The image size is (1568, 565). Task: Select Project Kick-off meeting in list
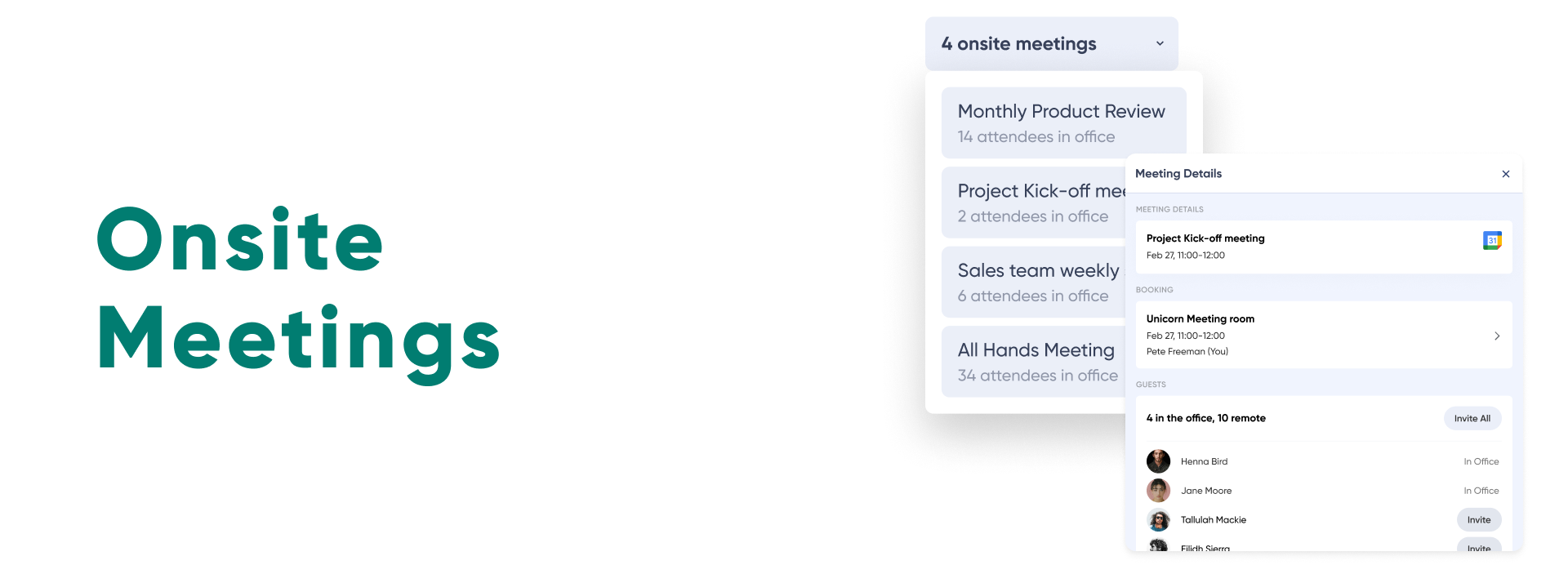pyautogui.click(x=1034, y=202)
